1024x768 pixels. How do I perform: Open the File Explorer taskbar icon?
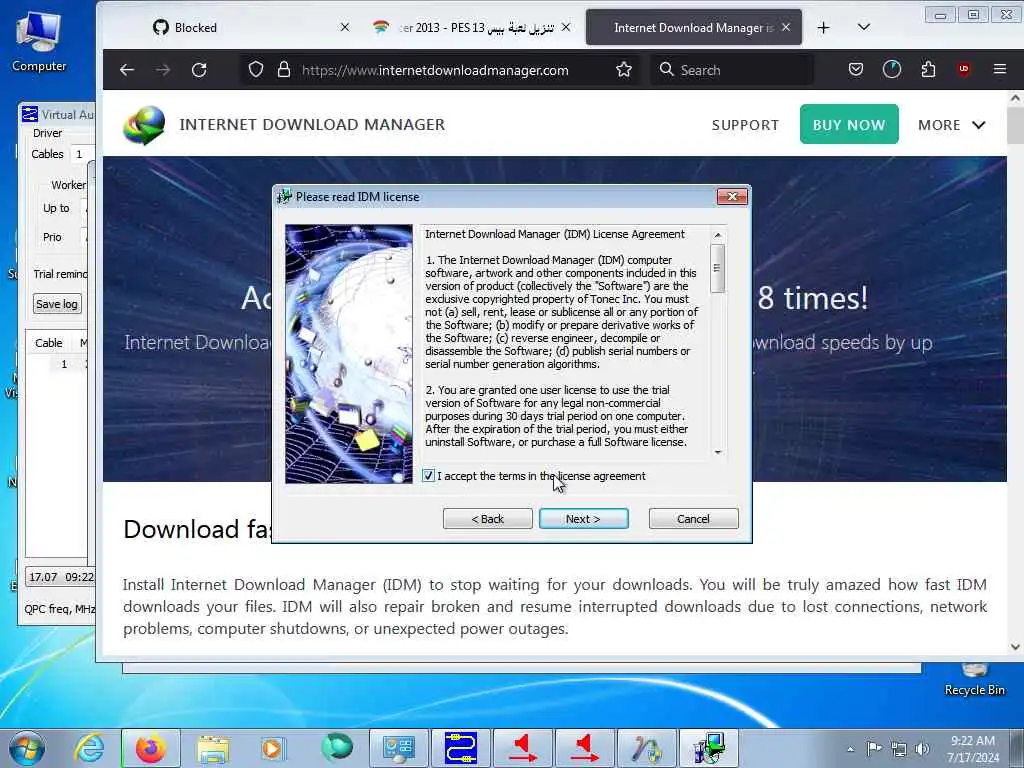(x=213, y=748)
